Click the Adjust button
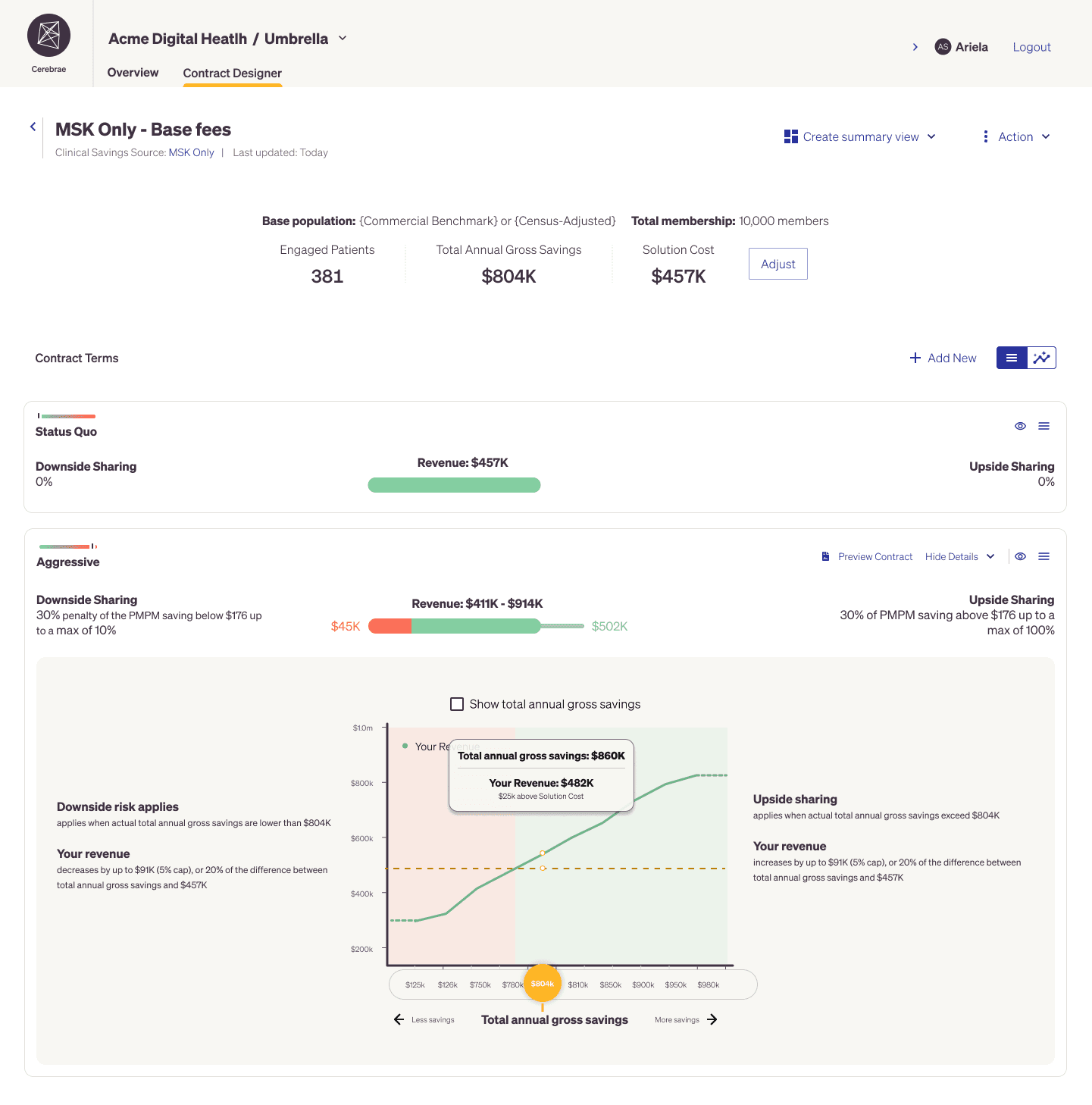 click(x=778, y=264)
